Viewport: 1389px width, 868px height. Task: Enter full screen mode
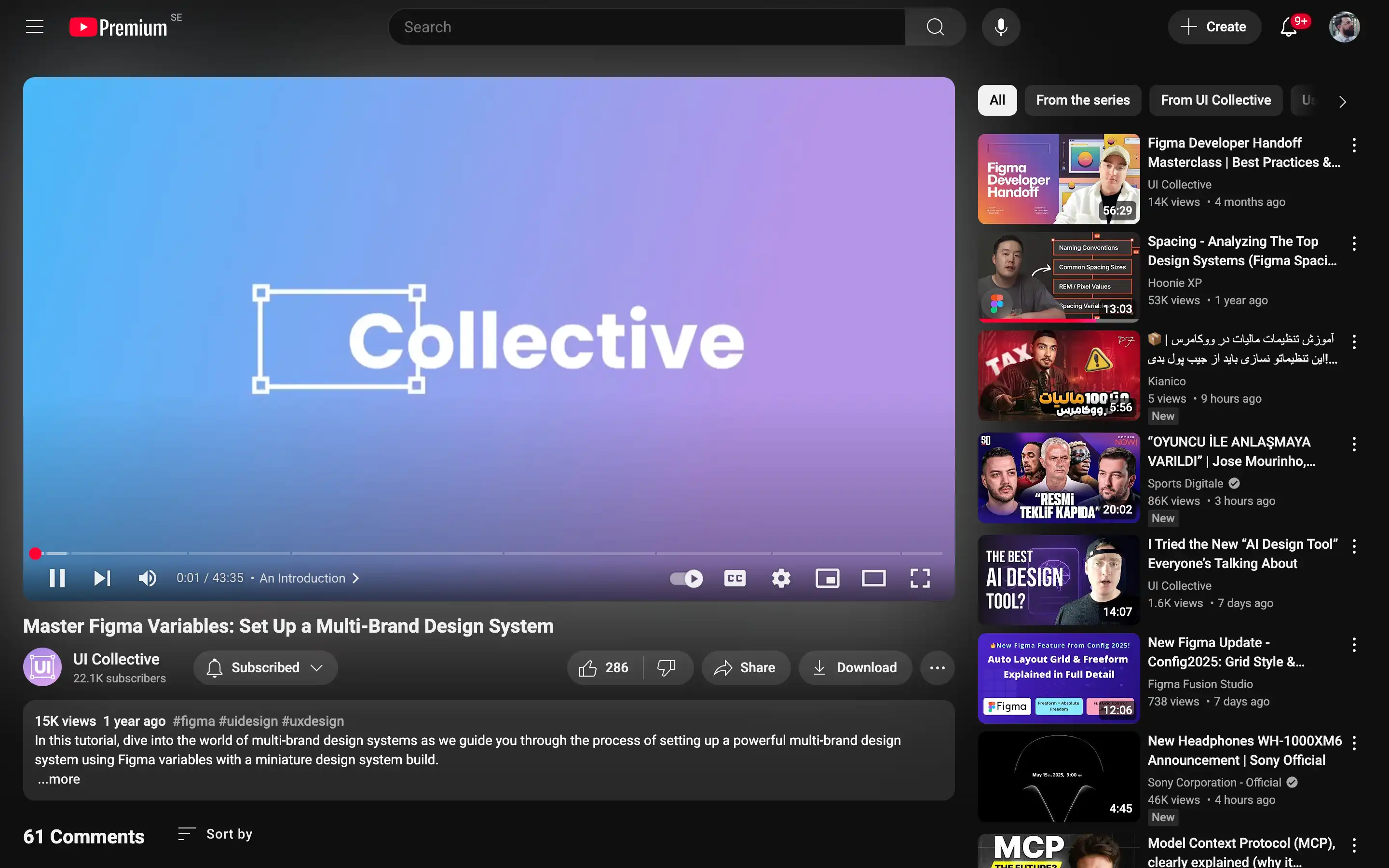(x=920, y=578)
